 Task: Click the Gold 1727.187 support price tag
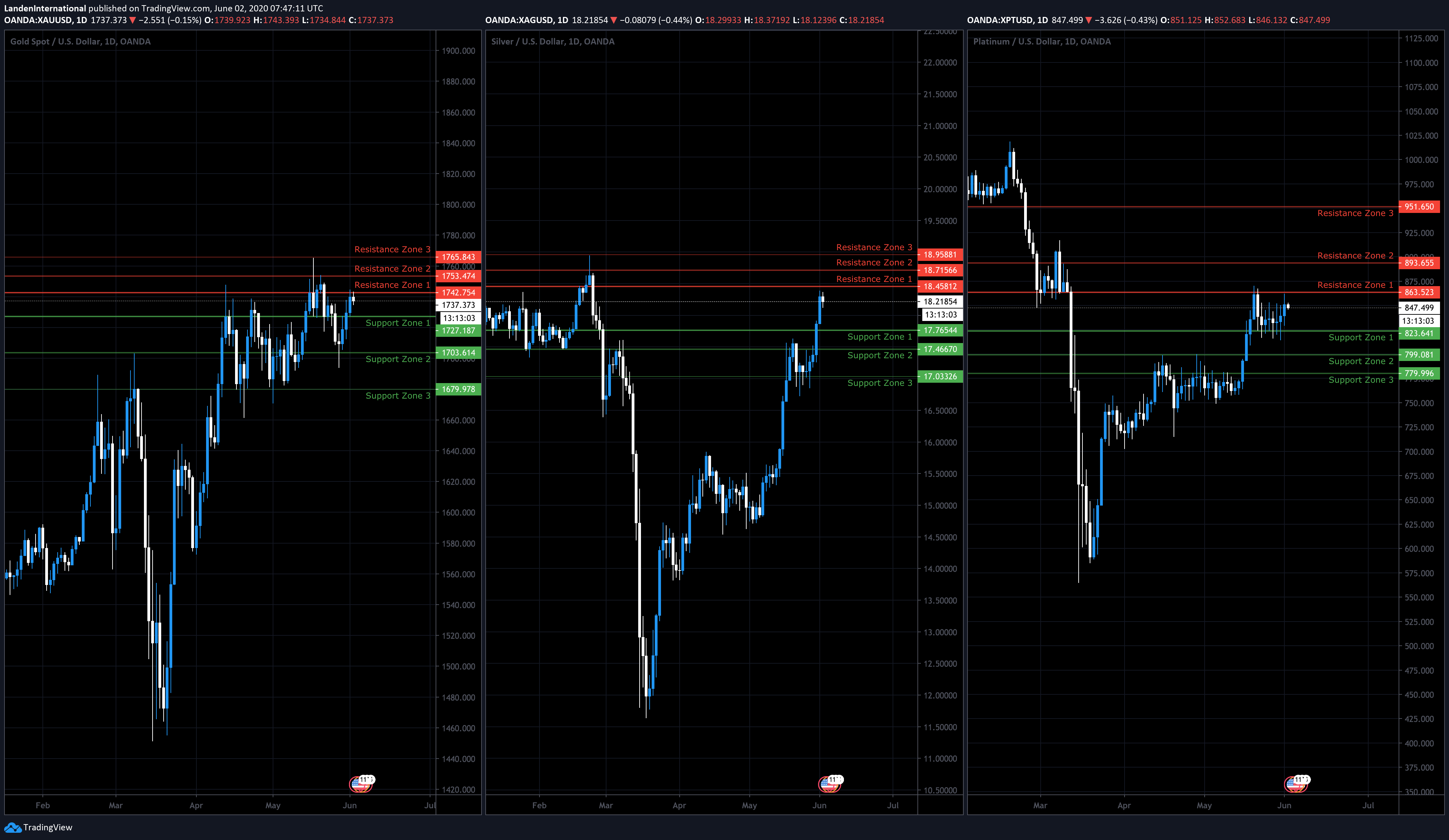pos(458,331)
